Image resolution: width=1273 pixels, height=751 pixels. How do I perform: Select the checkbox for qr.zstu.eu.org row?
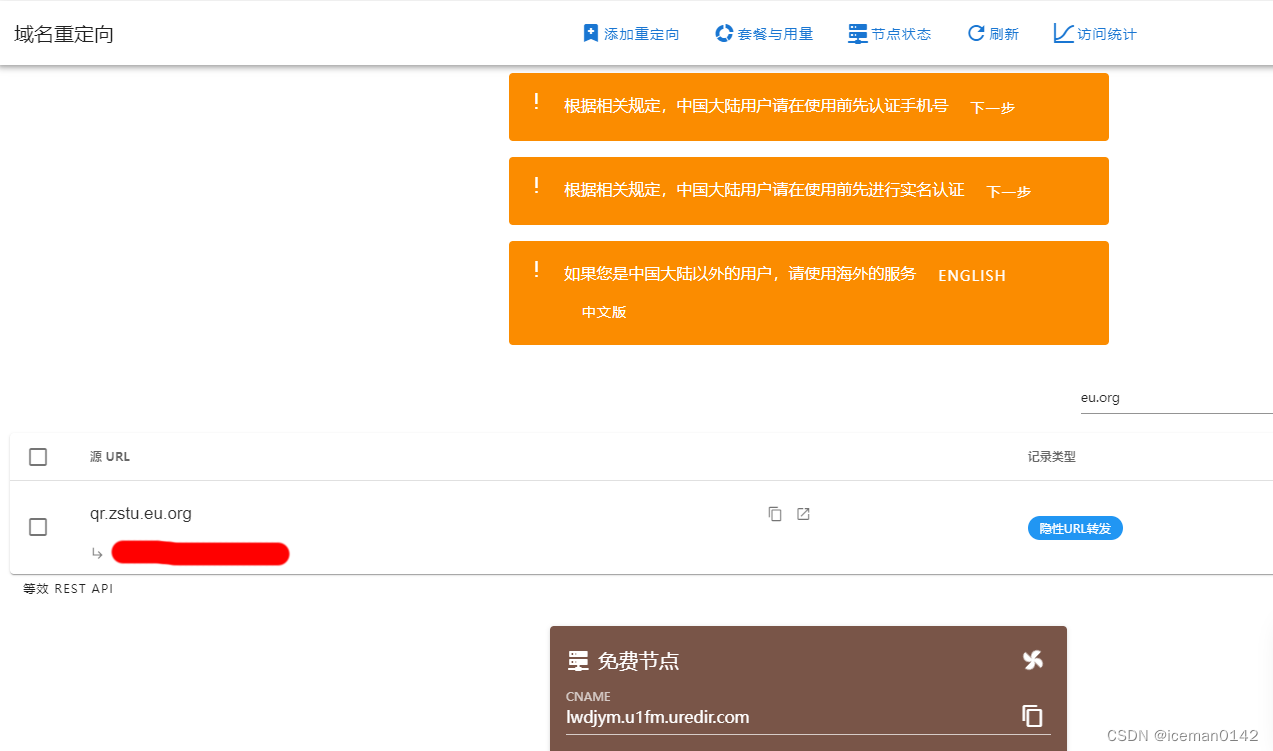coord(37,527)
